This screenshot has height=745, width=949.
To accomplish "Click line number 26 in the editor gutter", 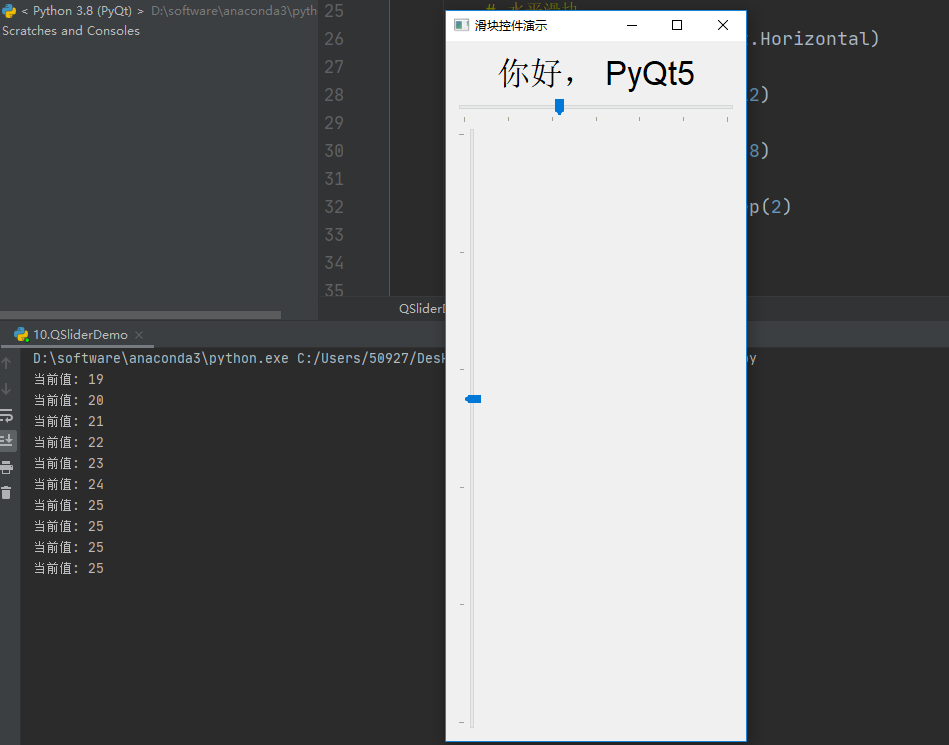I will [x=334, y=39].
